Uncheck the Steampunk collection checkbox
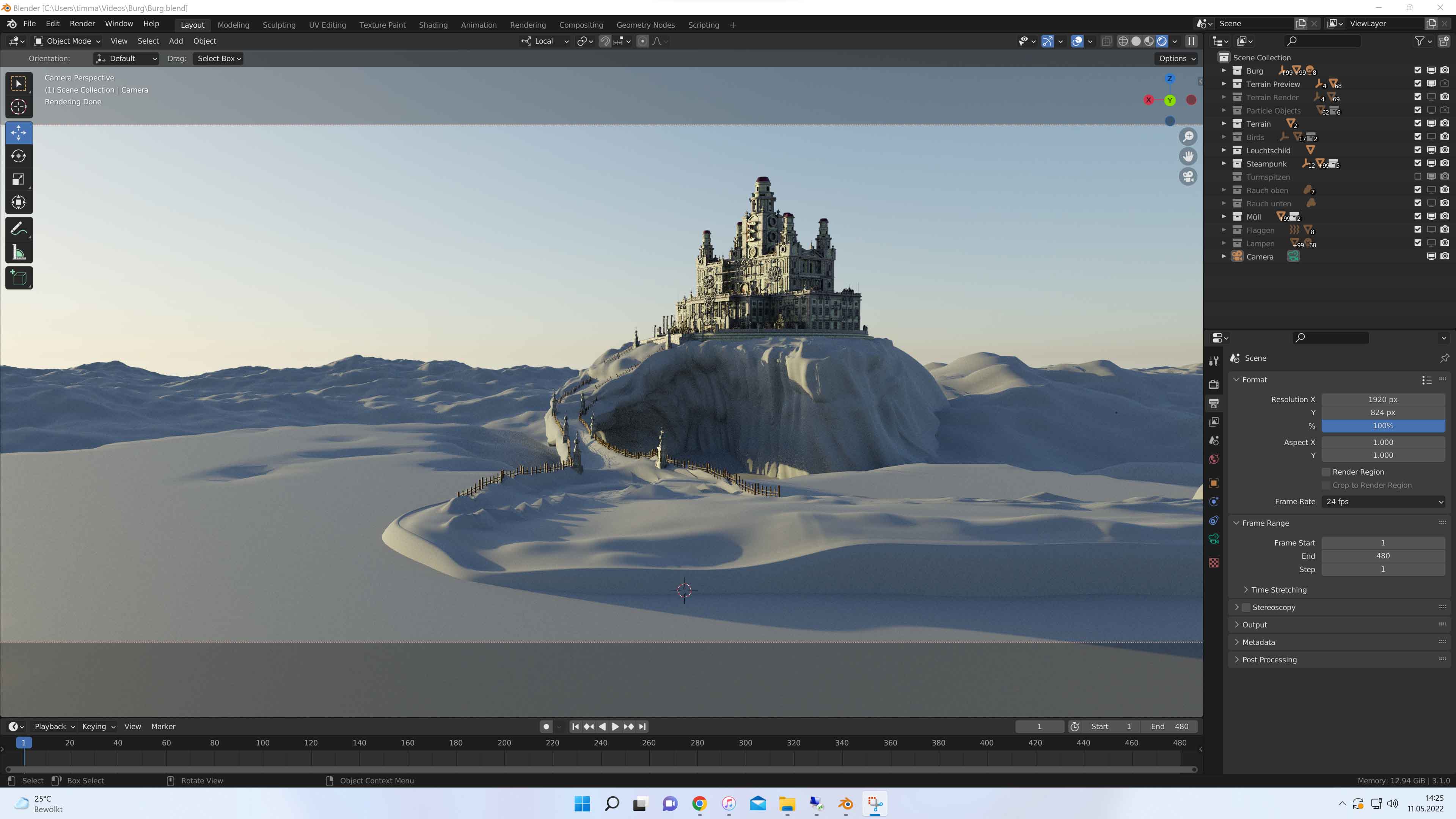Viewport: 1456px width, 819px height. [x=1418, y=163]
